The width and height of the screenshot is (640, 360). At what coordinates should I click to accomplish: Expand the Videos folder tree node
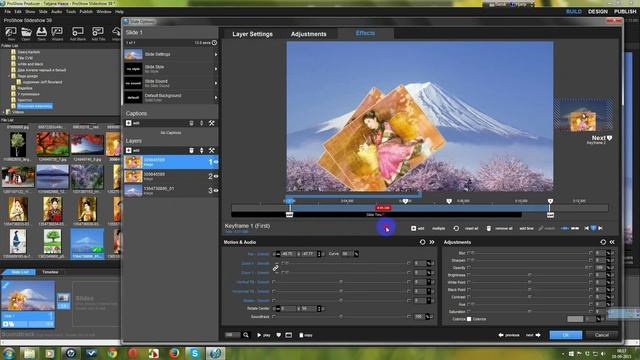click(x=4, y=112)
